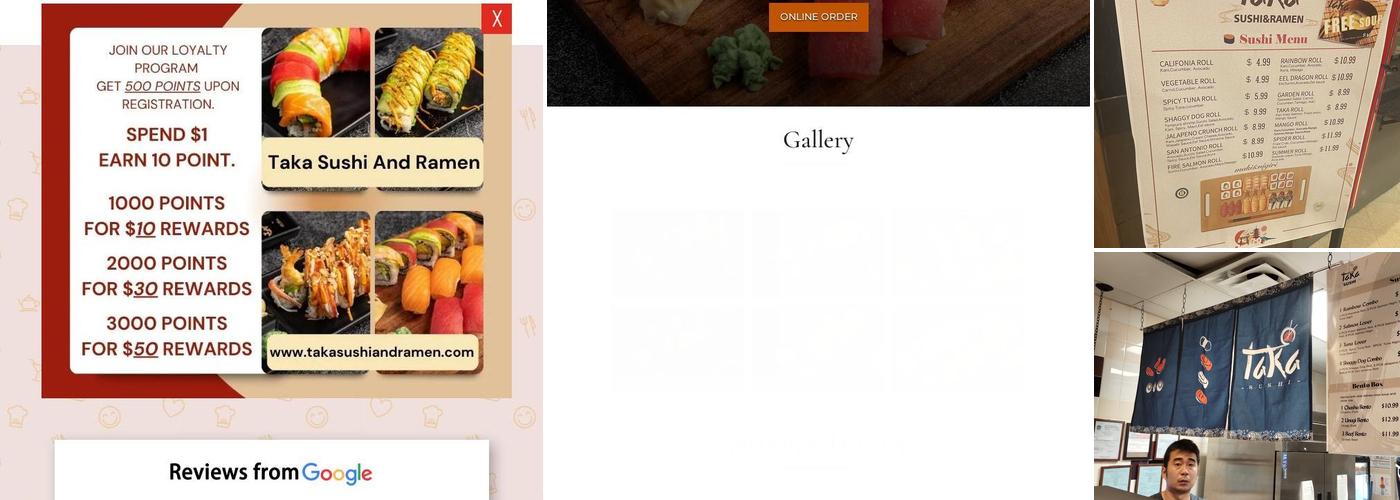The width and height of the screenshot is (1400, 500).
Task: Click the Taka Sushi And Ramen label
Action: coord(373,162)
